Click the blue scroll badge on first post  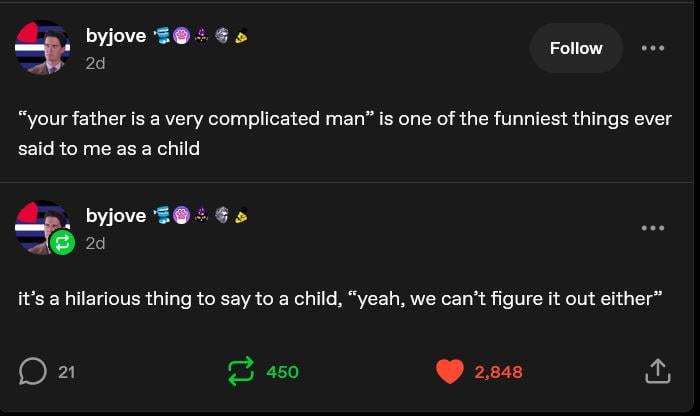point(162,37)
